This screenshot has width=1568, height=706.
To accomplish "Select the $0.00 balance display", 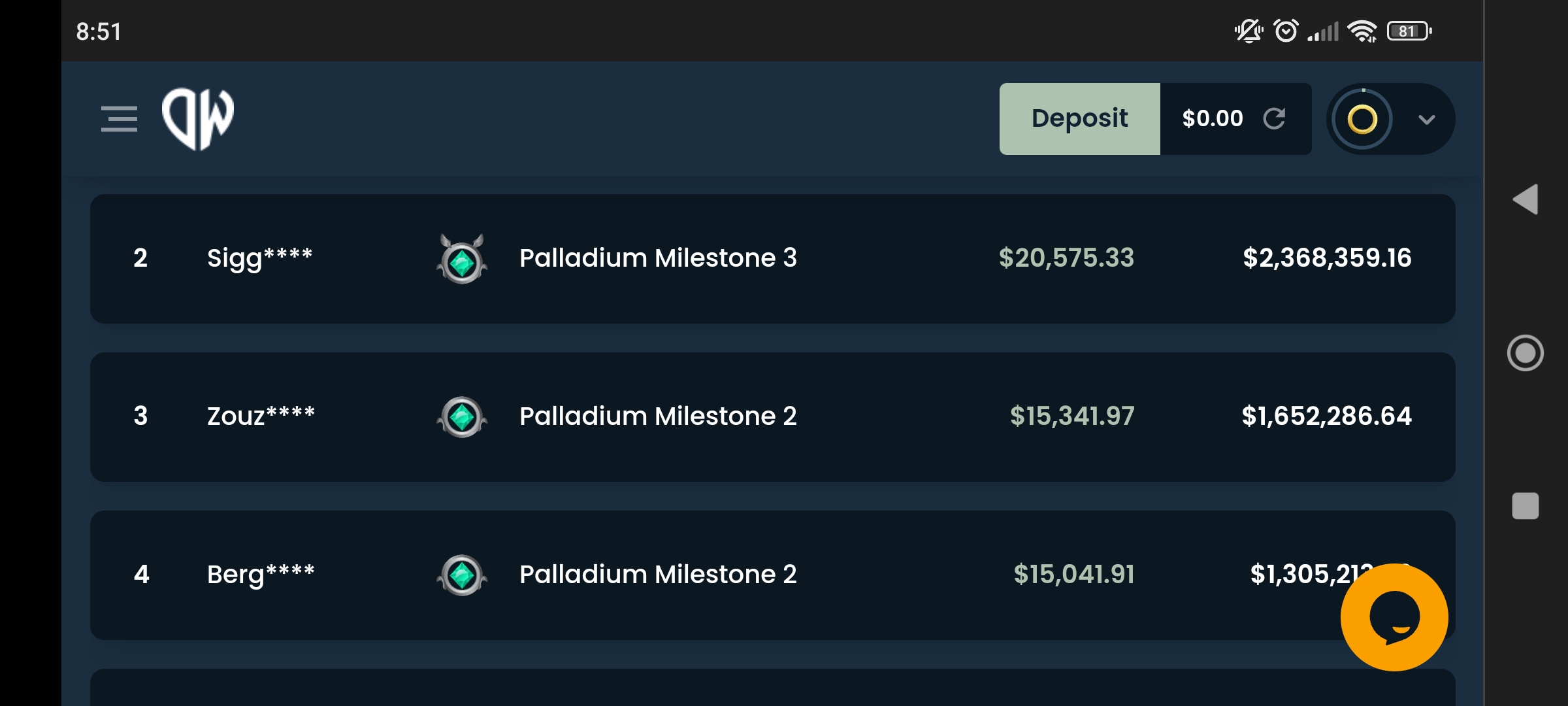I will coord(1213,118).
